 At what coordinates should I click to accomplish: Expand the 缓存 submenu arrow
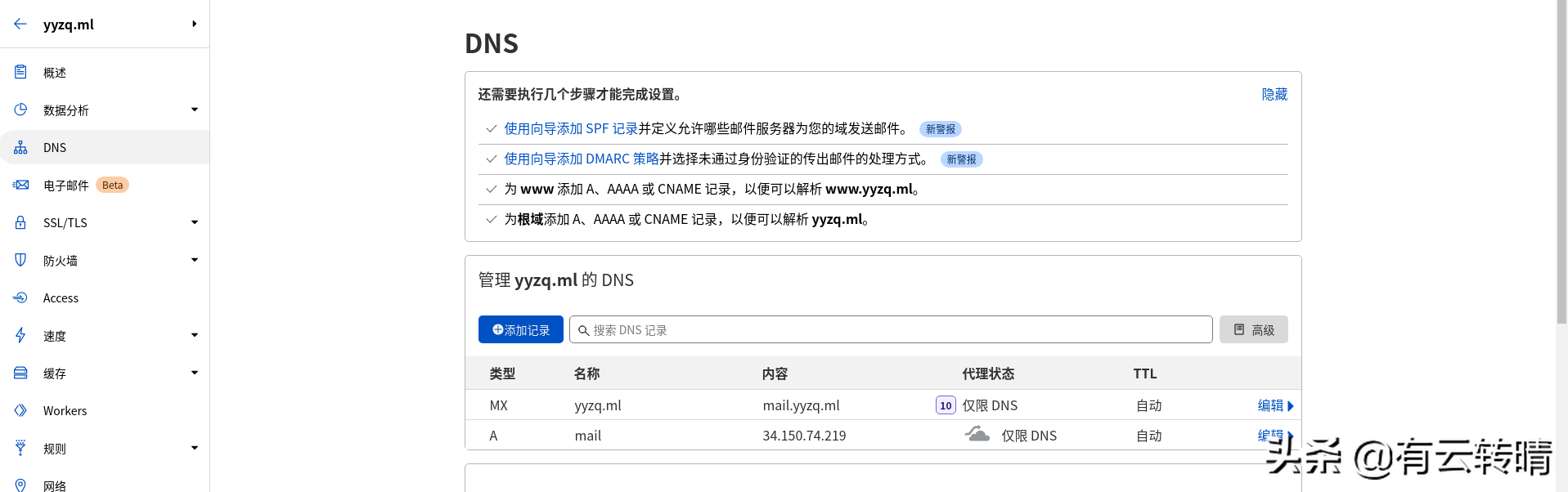pos(195,373)
